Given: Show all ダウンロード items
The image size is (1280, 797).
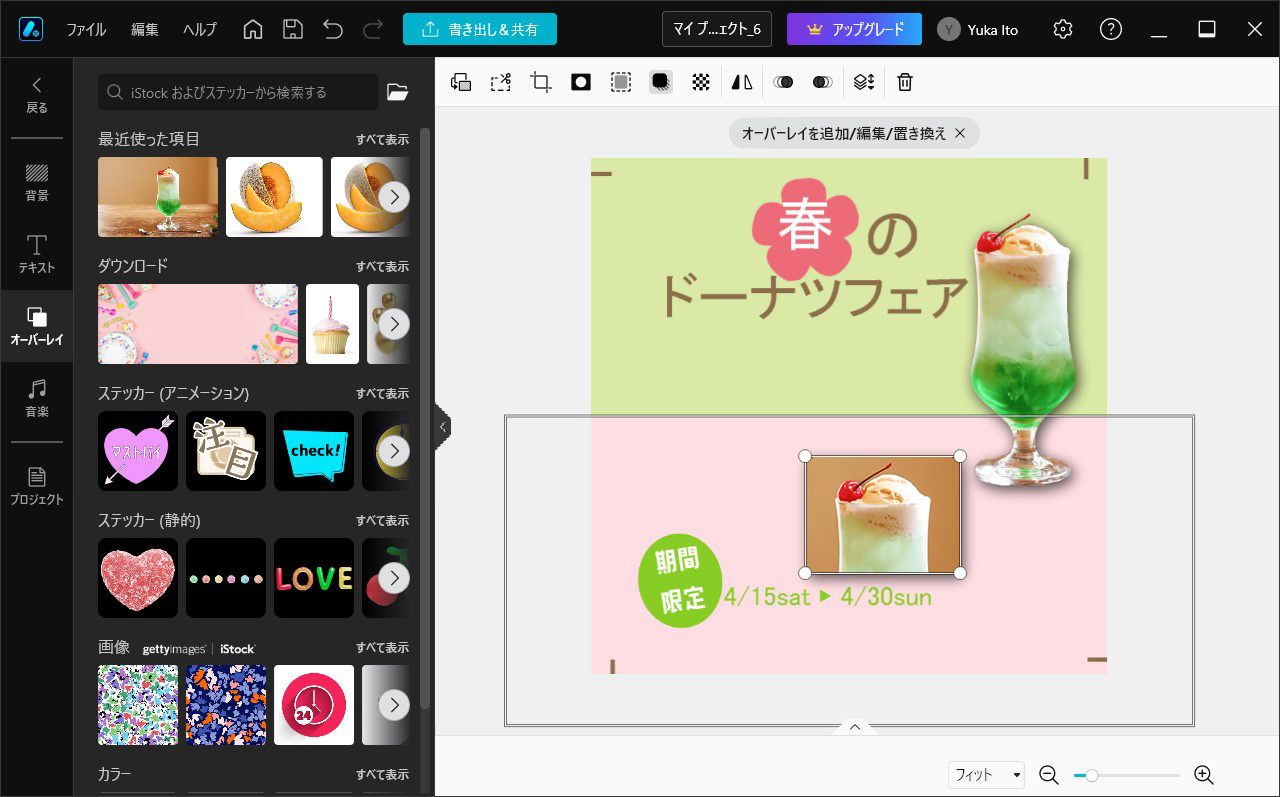Looking at the screenshot, I should point(382,266).
